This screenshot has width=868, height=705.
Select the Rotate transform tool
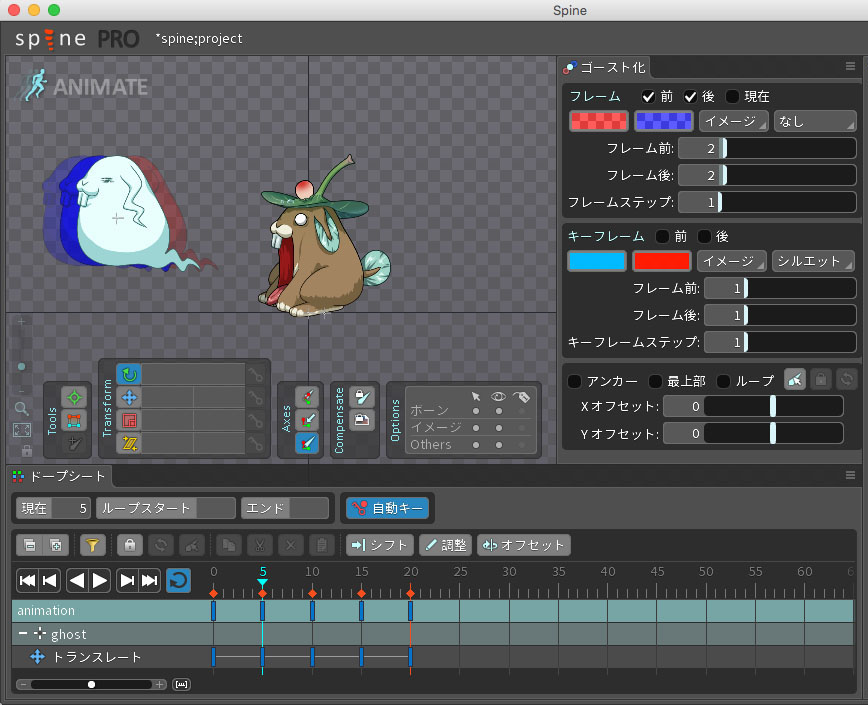pos(129,375)
